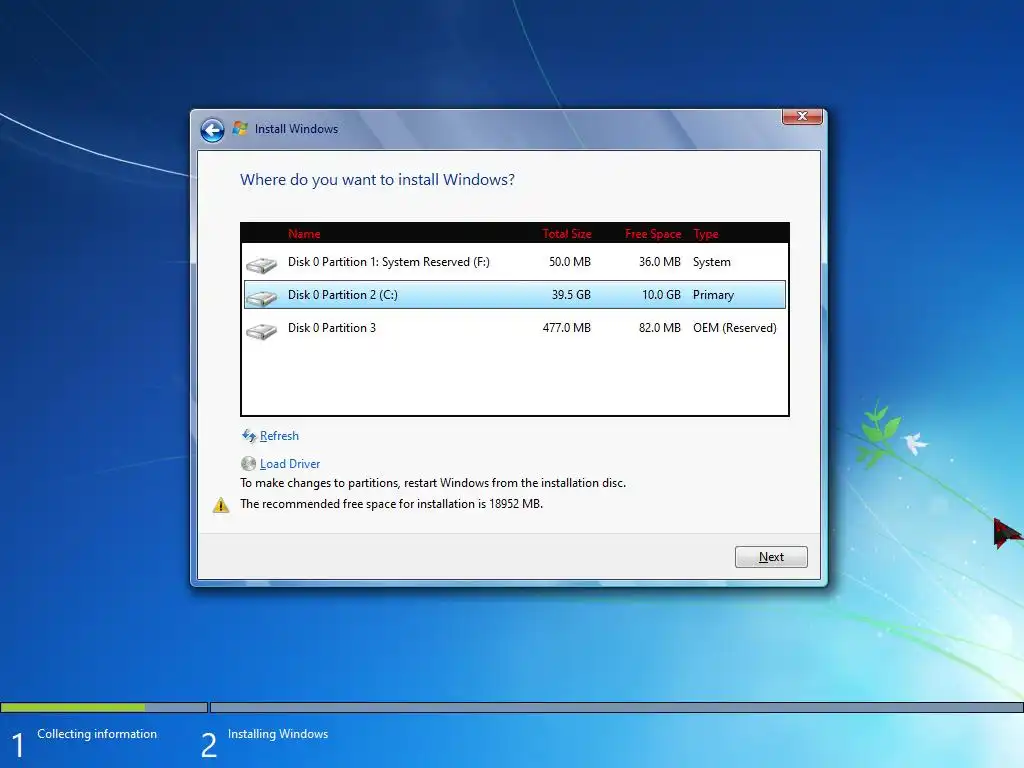Sort by the Free Space column header
Viewport: 1024px width, 768px height.
tap(652, 234)
